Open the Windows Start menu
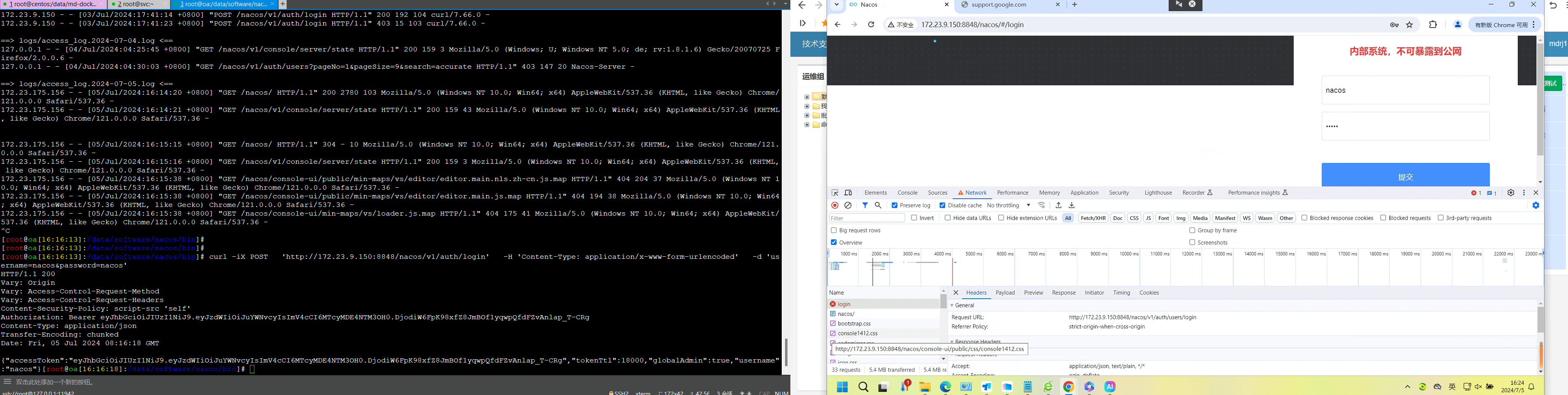This screenshot has height=395, width=1568. 842,387
